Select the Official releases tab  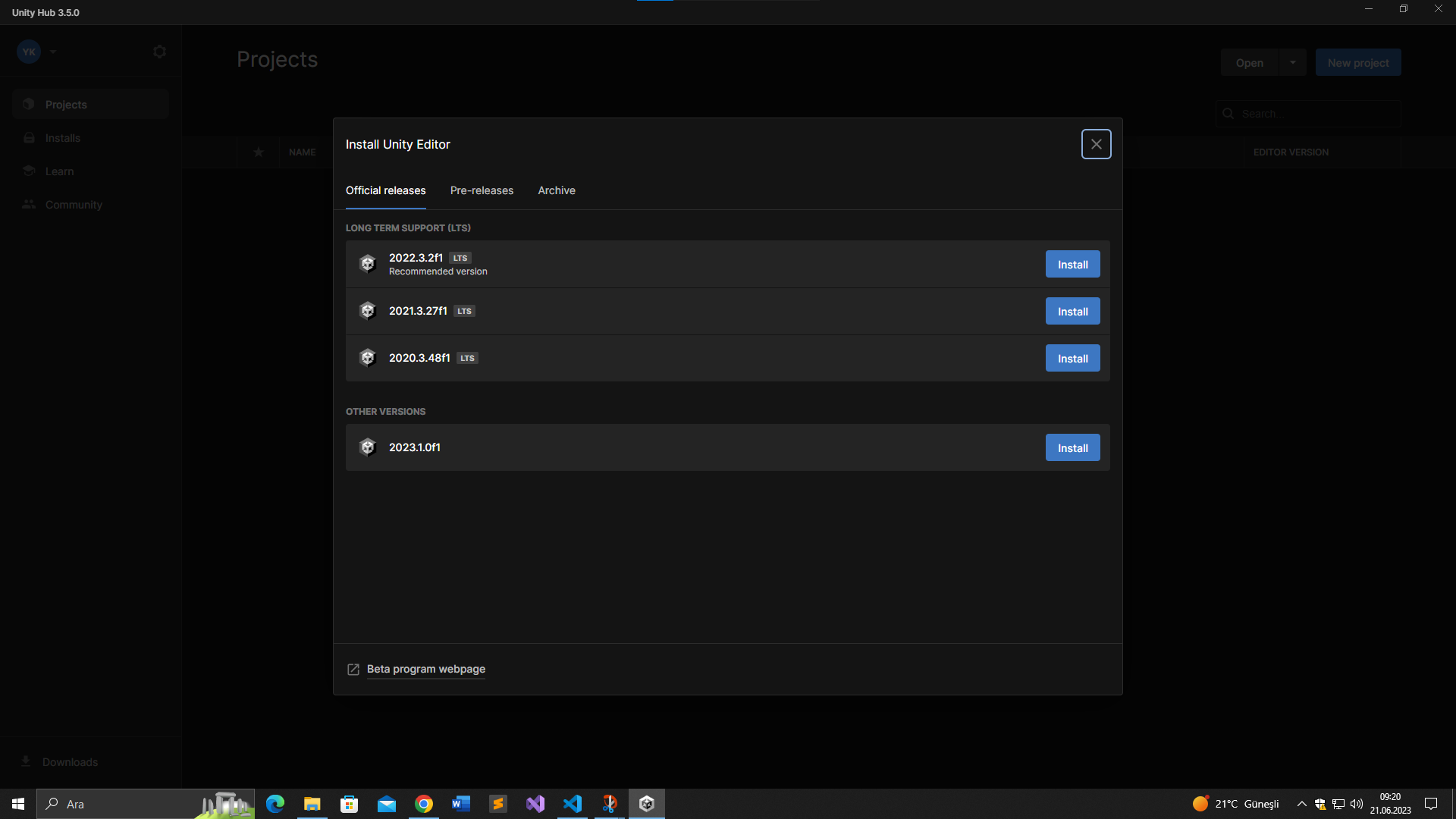(x=385, y=190)
